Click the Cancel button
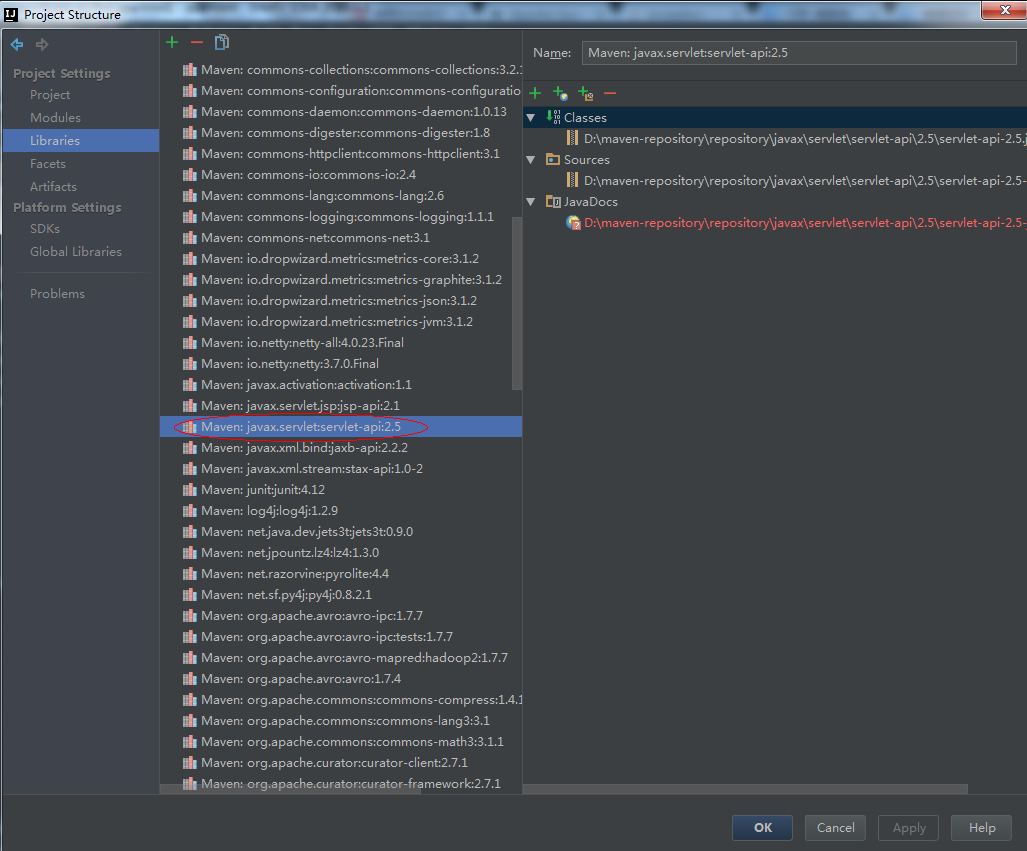This screenshot has width=1027, height=851. 835,828
